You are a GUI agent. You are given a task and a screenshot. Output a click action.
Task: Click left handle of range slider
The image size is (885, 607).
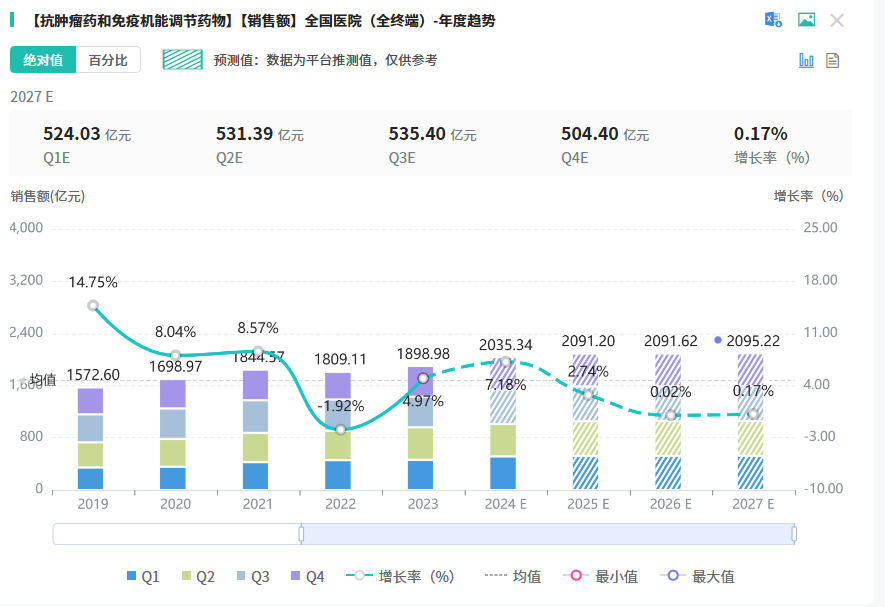(x=301, y=534)
